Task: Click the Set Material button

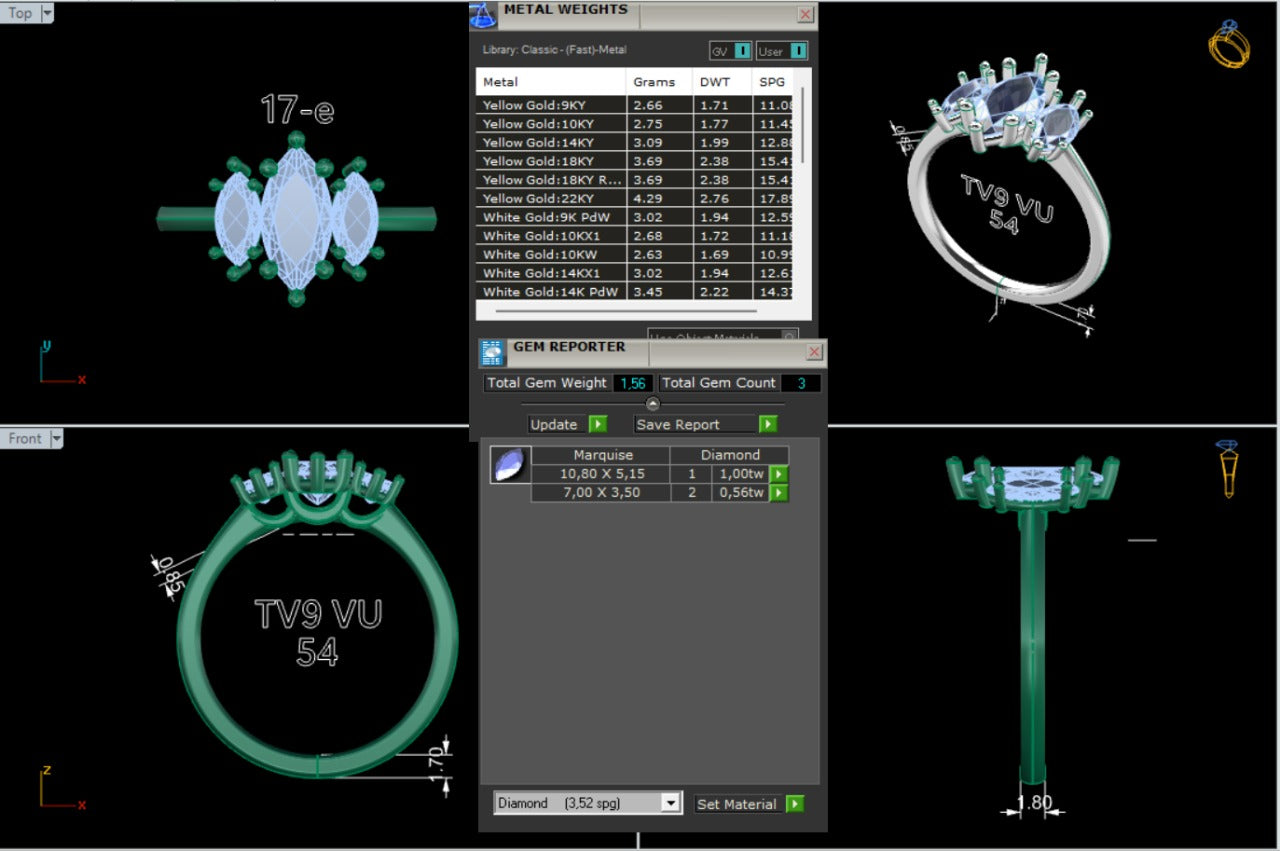Action: (x=738, y=804)
